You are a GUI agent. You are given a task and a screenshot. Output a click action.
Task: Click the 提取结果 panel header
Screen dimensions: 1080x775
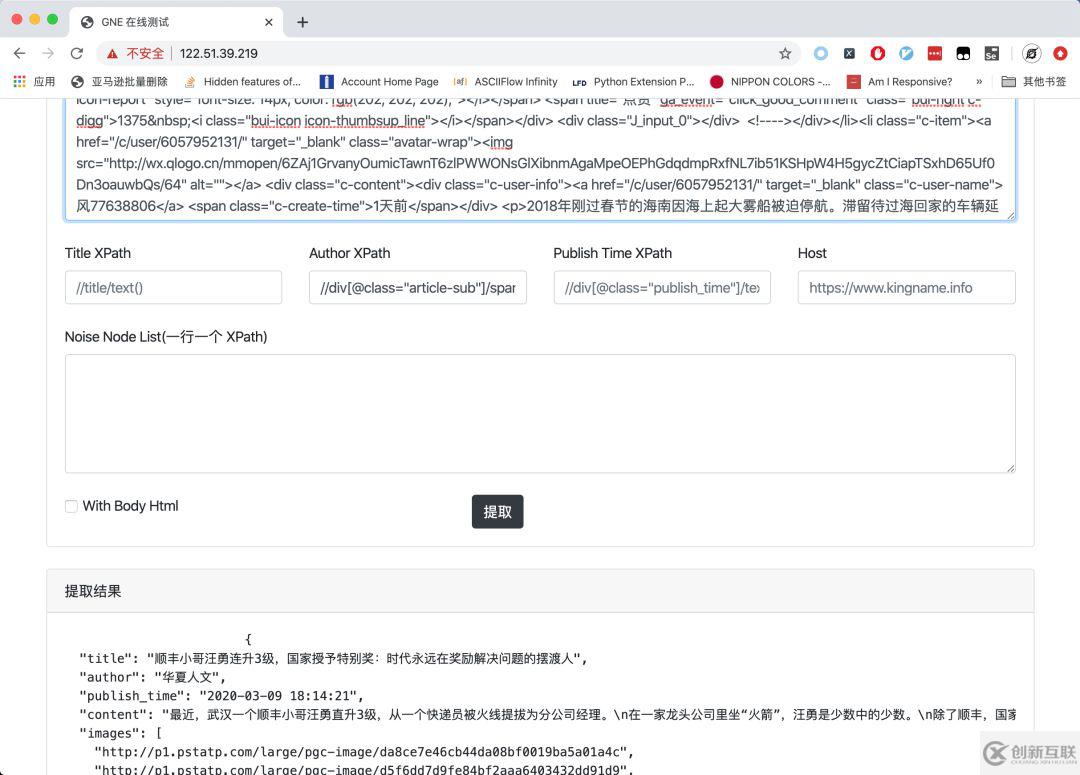click(540, 591)
